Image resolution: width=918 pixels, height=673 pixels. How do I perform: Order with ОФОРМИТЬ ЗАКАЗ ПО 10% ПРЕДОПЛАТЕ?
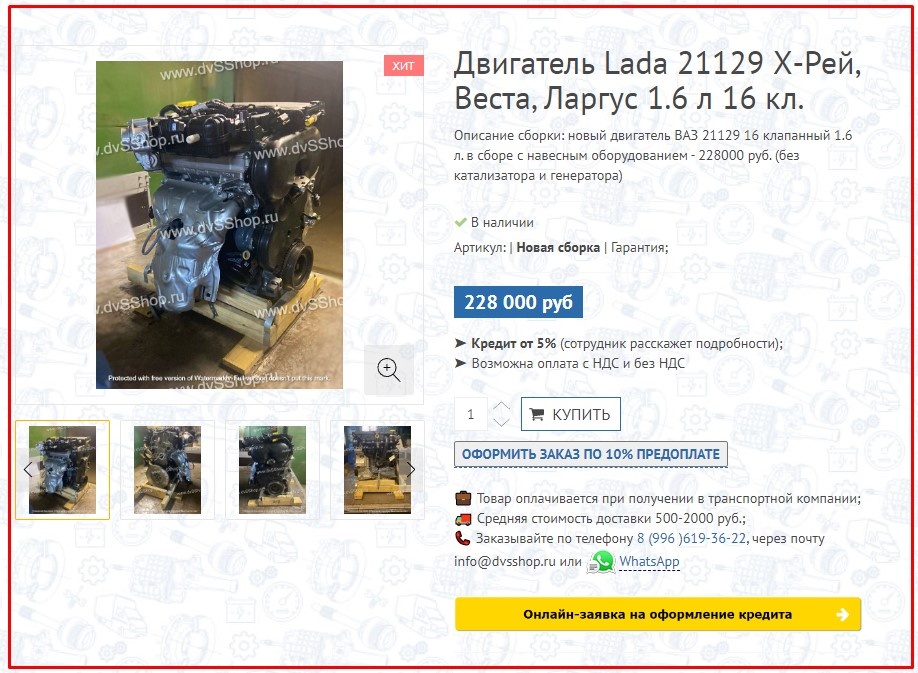591,454
